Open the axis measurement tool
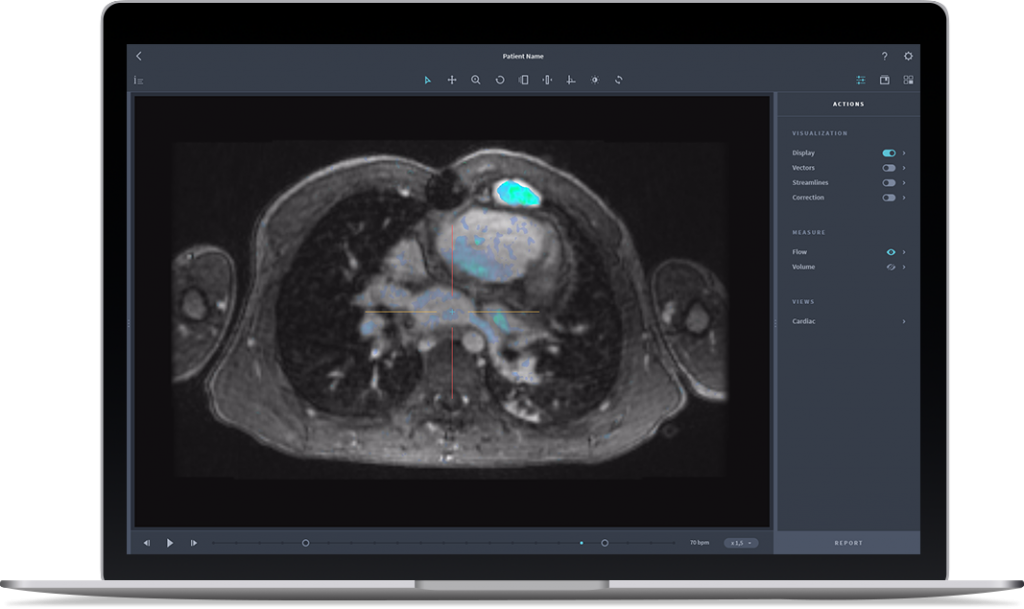The width and height of the screenshot is (1024, 609). point(572,79)
